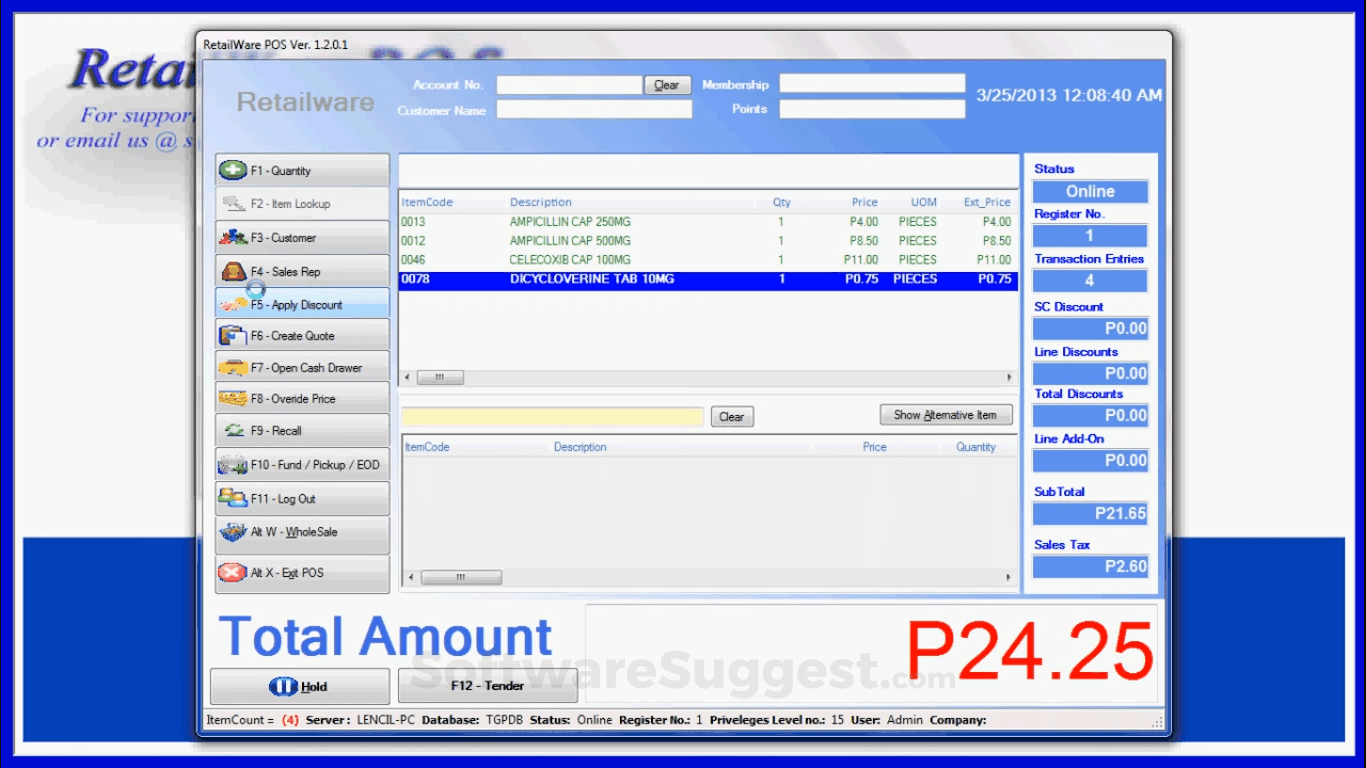This screenshot has height=768, width=1366.
Task: Click the Log Out users icon on F11
Action: (x=233, y=498)
